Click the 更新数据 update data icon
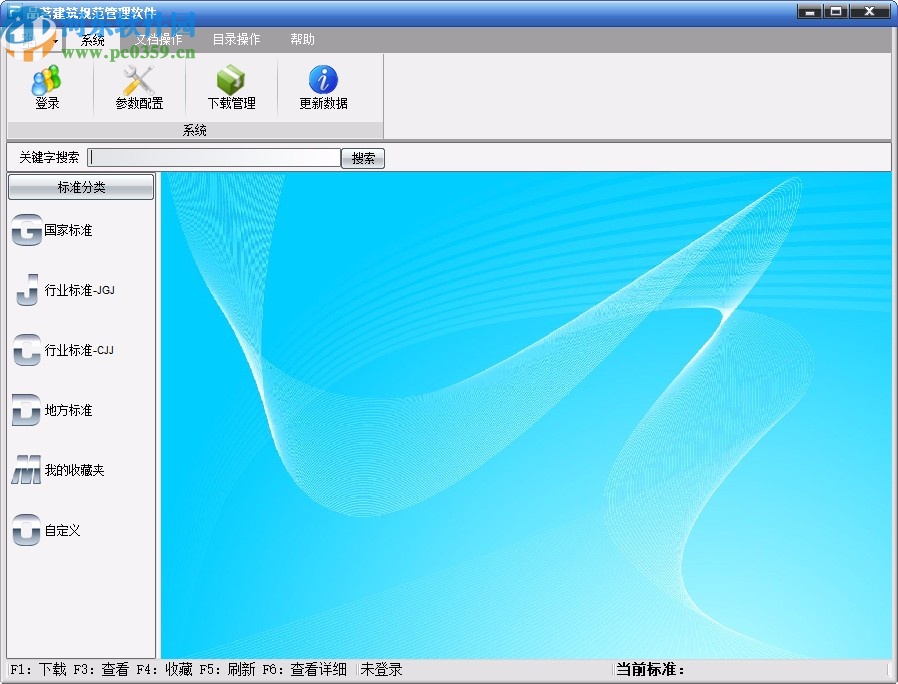Image resolution: width=898 pixels, height=684 pixels. 323,80
